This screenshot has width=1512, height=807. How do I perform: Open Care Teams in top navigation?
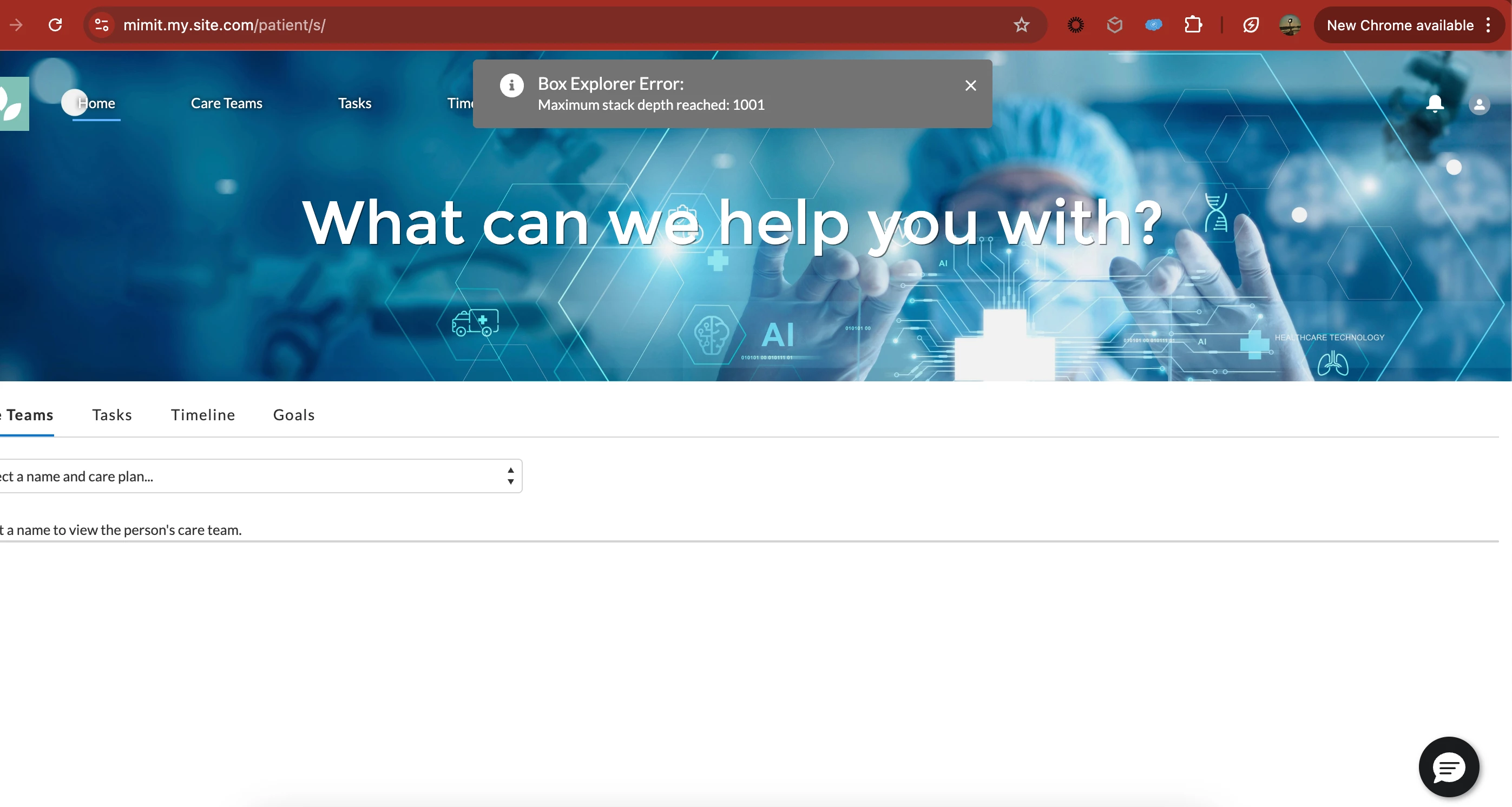tap(227, 104)
